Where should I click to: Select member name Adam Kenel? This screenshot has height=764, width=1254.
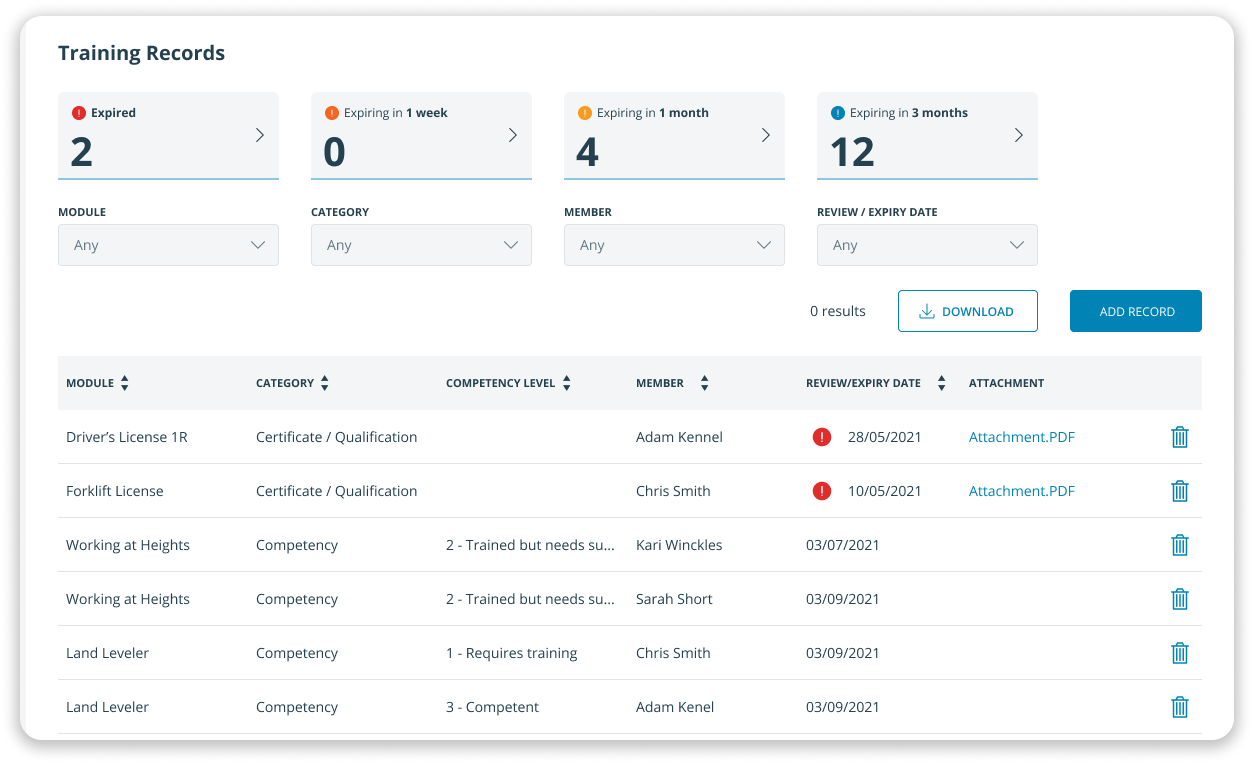[675, 707]
